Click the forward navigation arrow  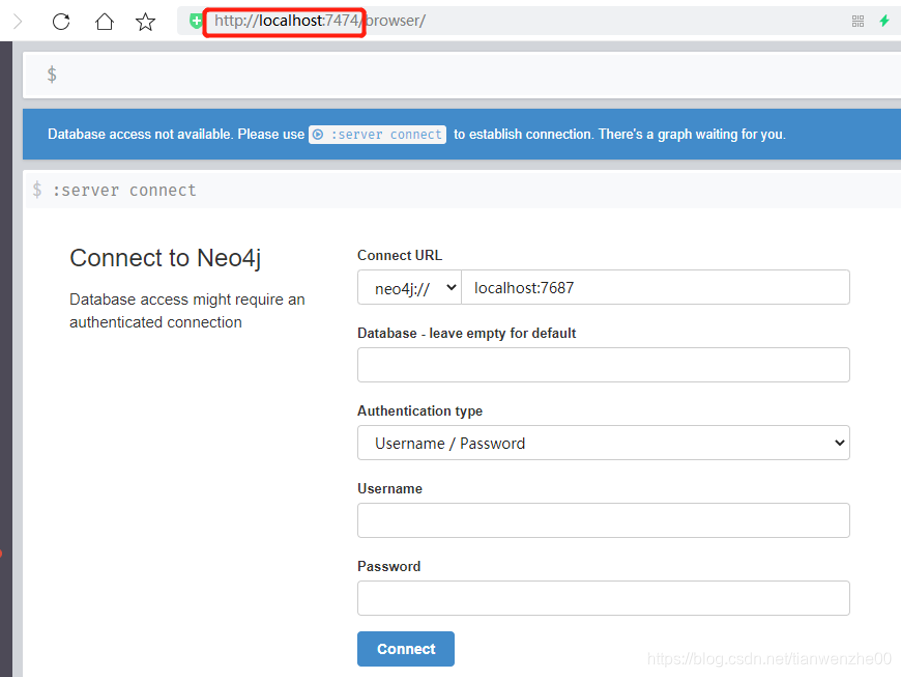[x=18, y=21]
